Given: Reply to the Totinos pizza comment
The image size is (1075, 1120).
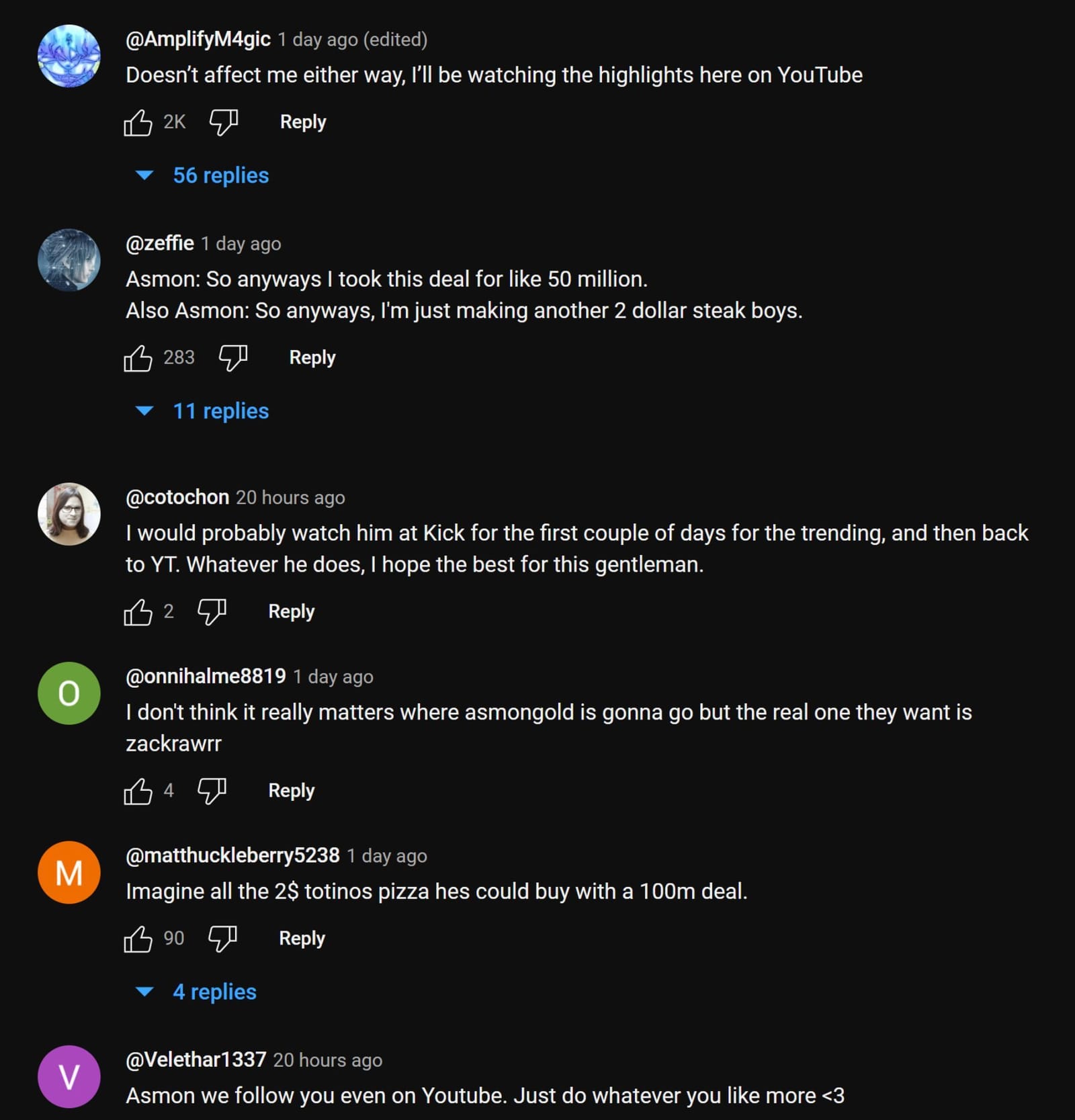Looking at the screenshot, I should coord(301,938).
